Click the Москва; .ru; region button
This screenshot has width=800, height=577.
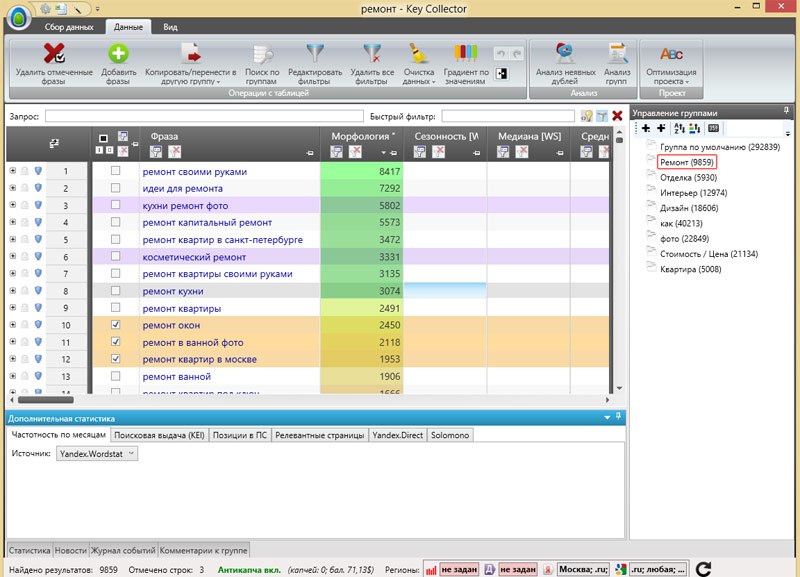[583, 569]
